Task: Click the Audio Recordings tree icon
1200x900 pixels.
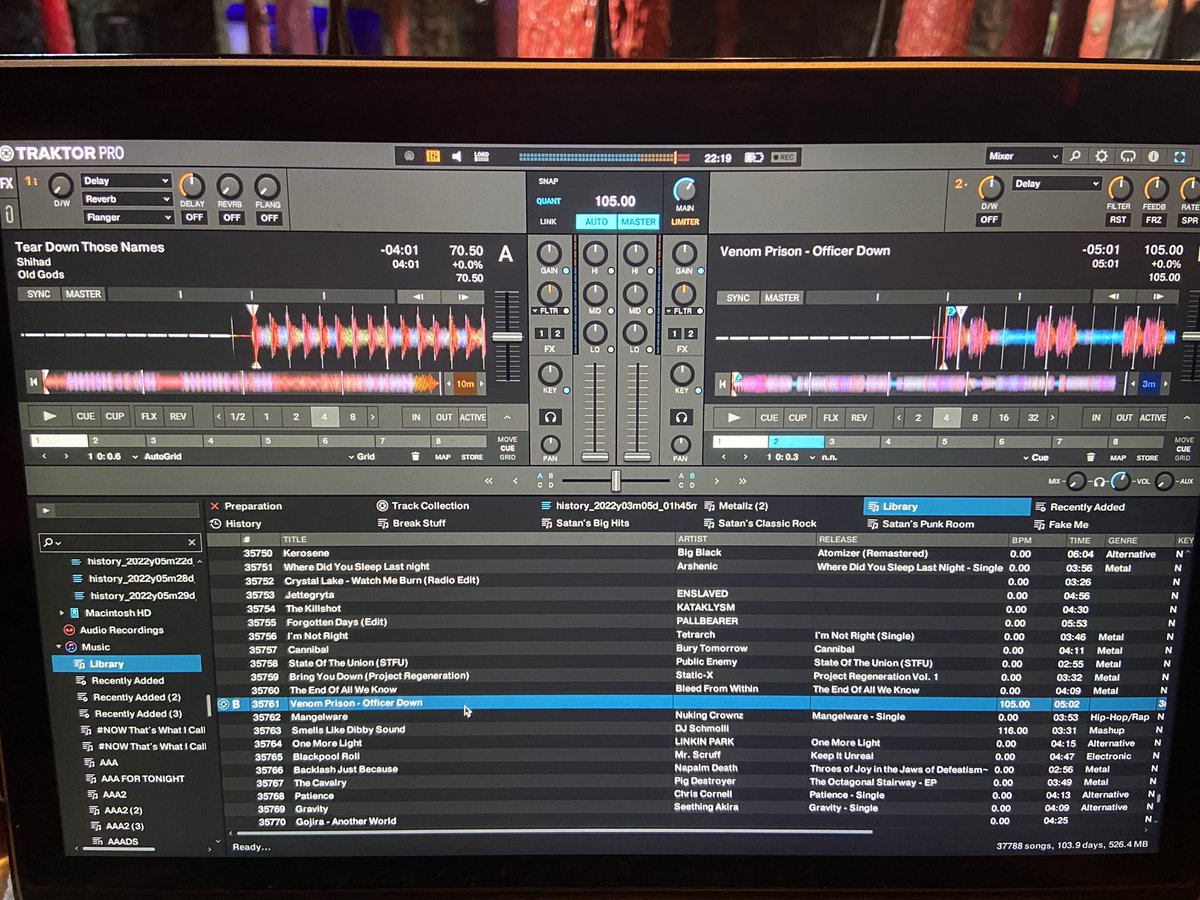Action: [x=68, y=630]
